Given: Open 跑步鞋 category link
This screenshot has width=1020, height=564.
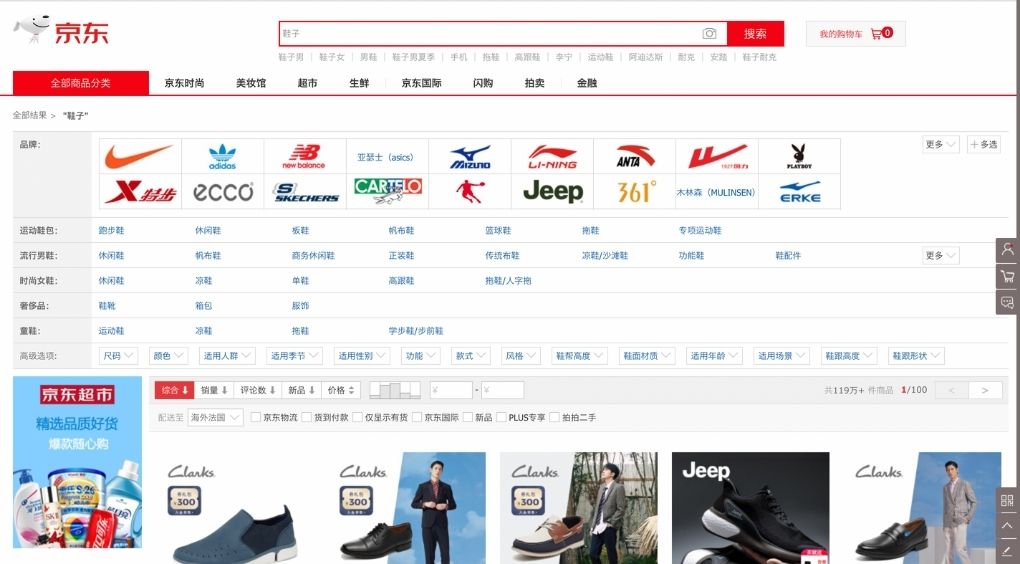Looking at the screenshot, I should pyautogui.click(x=111, y=230).
